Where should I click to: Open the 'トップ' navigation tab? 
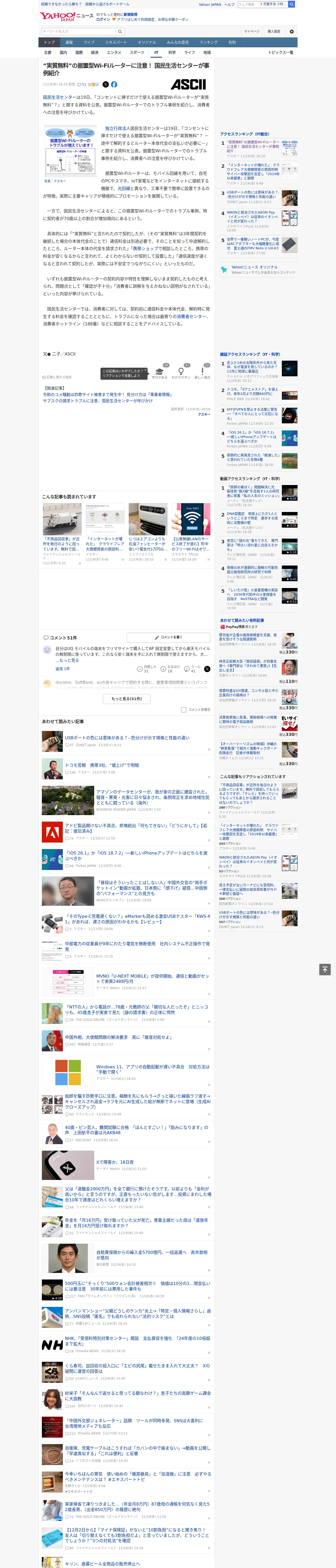click(x=49, y=42)
